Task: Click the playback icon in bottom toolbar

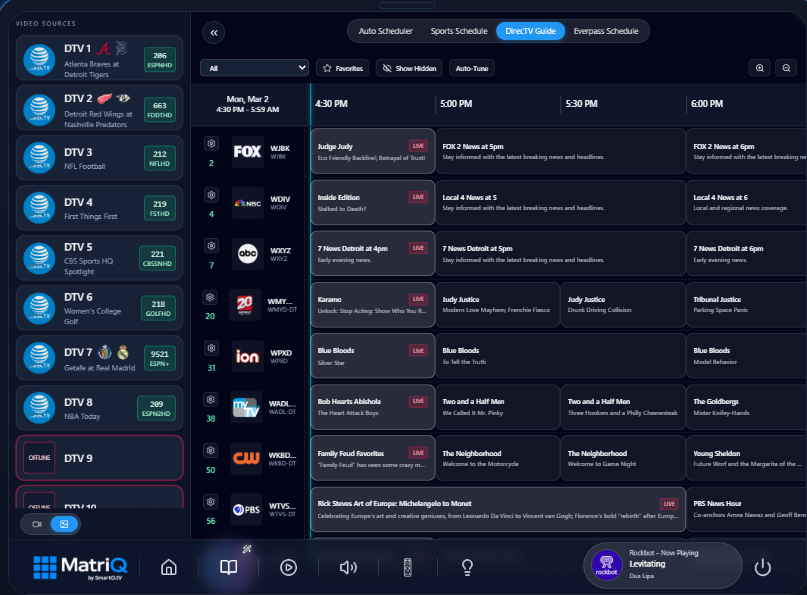Action: (288, 567)
